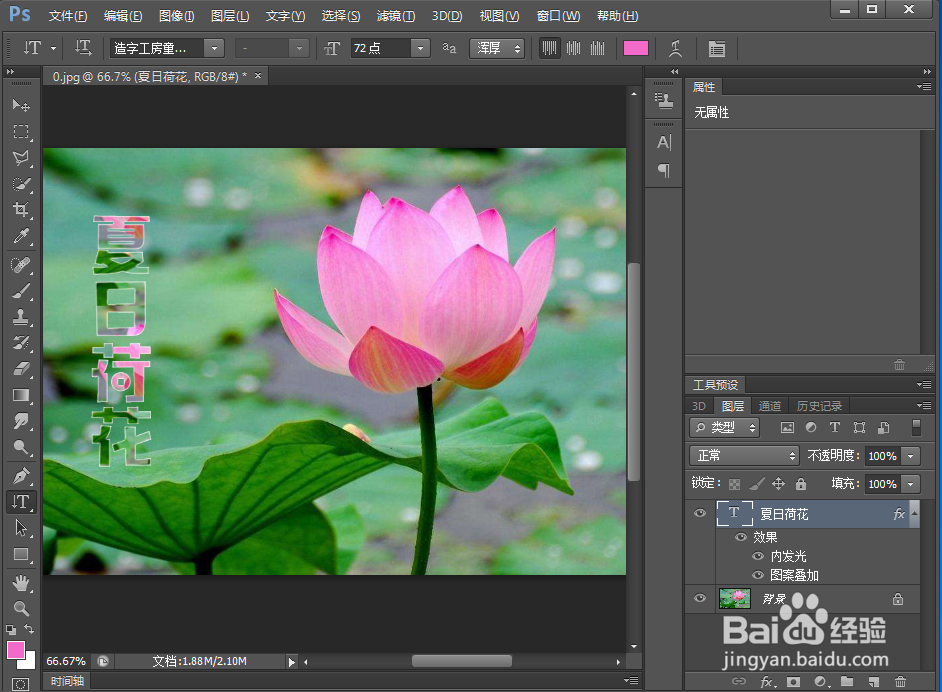Open the Paragraph panel icon
Image resolution: width=942 pixels, height=692 pixels.
click(x=663, y=171)
